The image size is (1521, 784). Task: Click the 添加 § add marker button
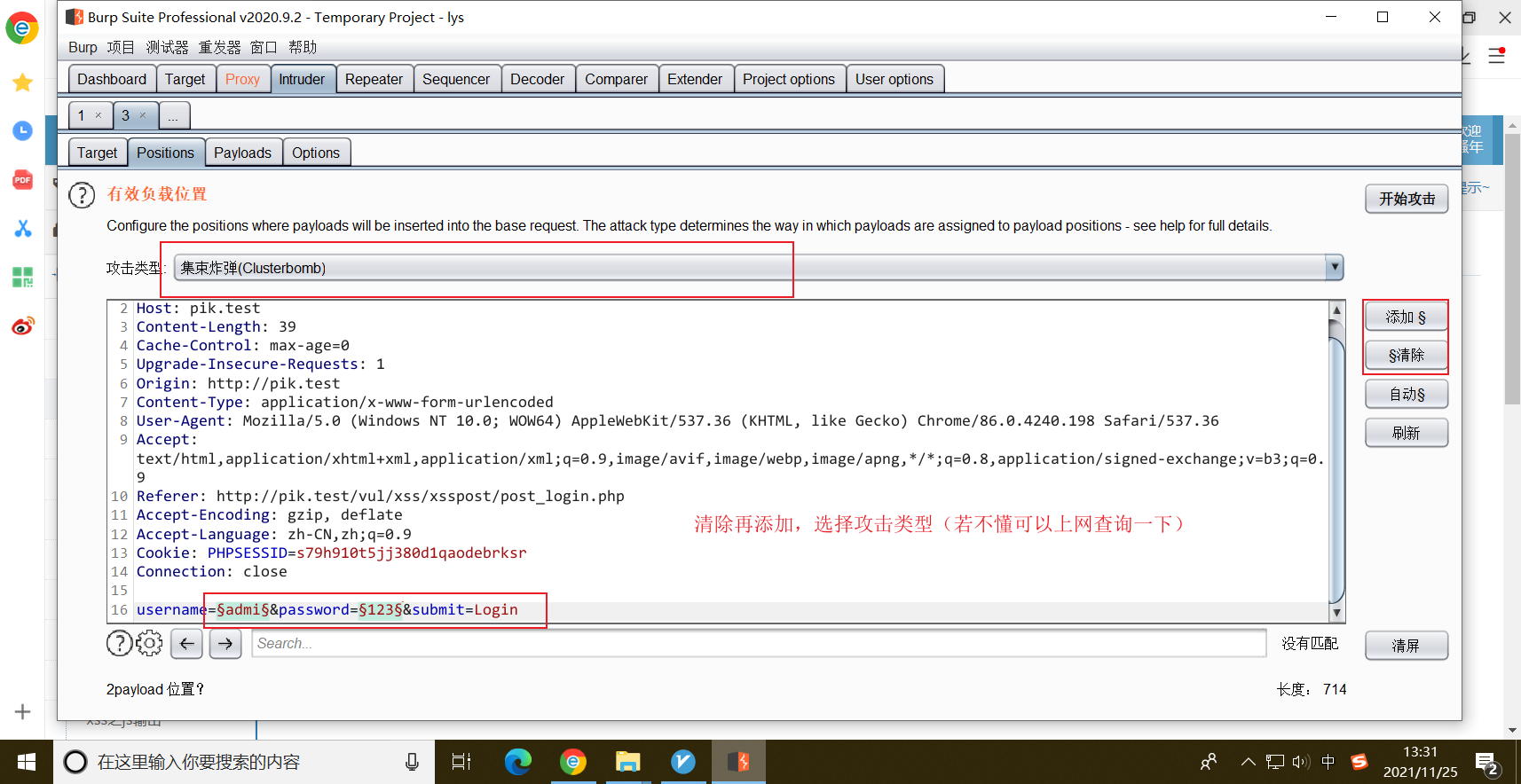click(1407, 317)
